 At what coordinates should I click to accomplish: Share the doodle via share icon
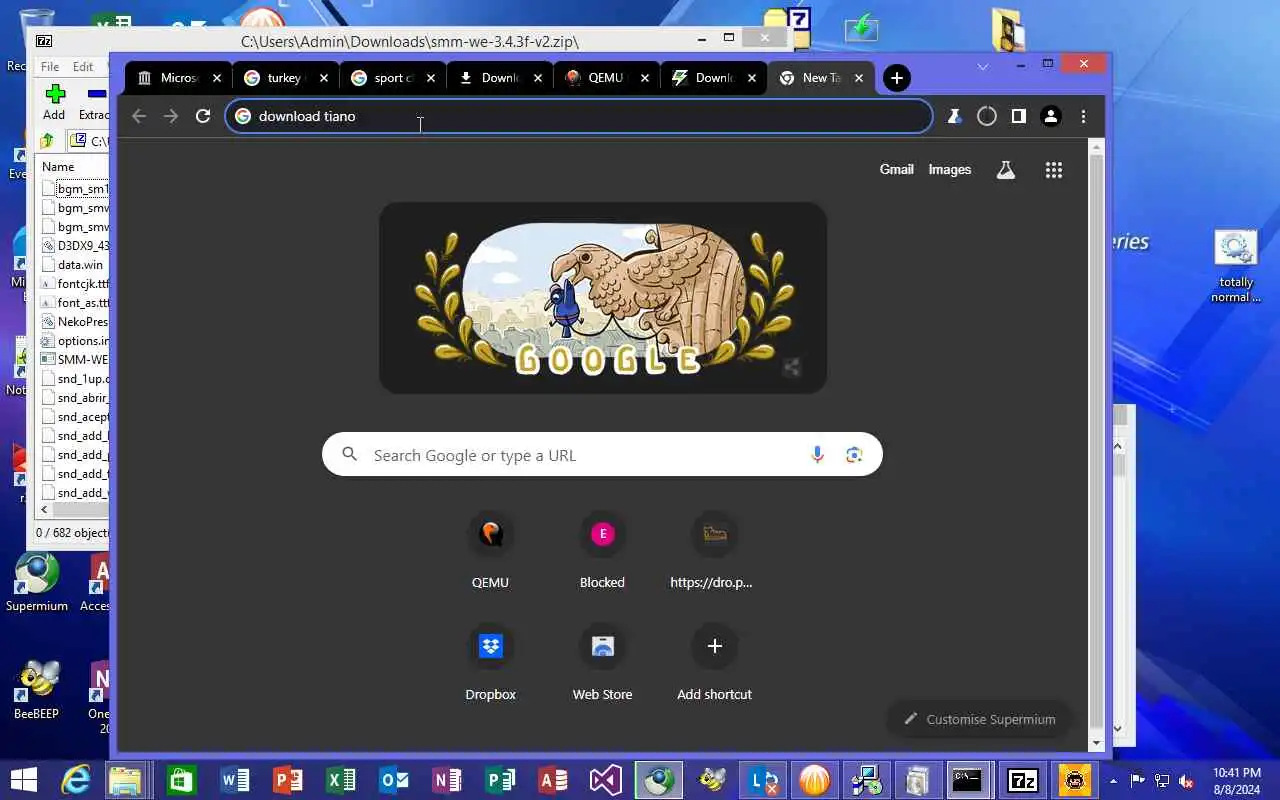point(792,368)
